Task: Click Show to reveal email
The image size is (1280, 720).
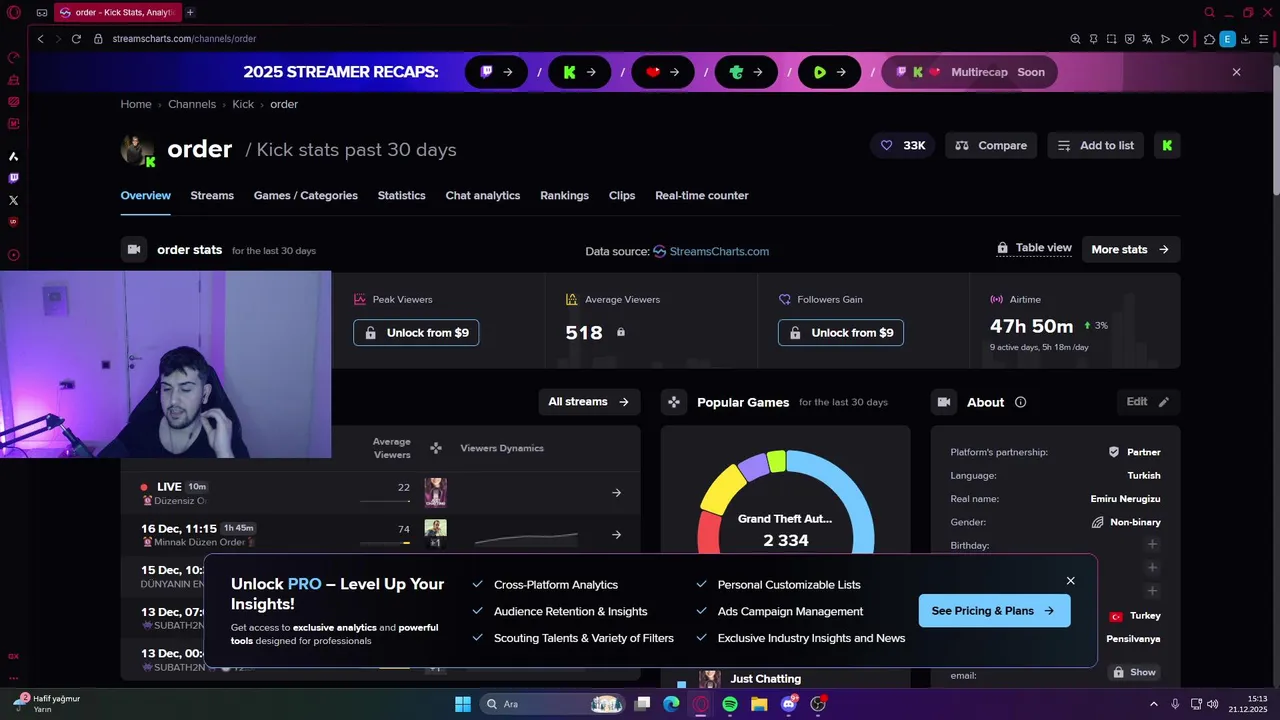Action: pos(1134,672)
